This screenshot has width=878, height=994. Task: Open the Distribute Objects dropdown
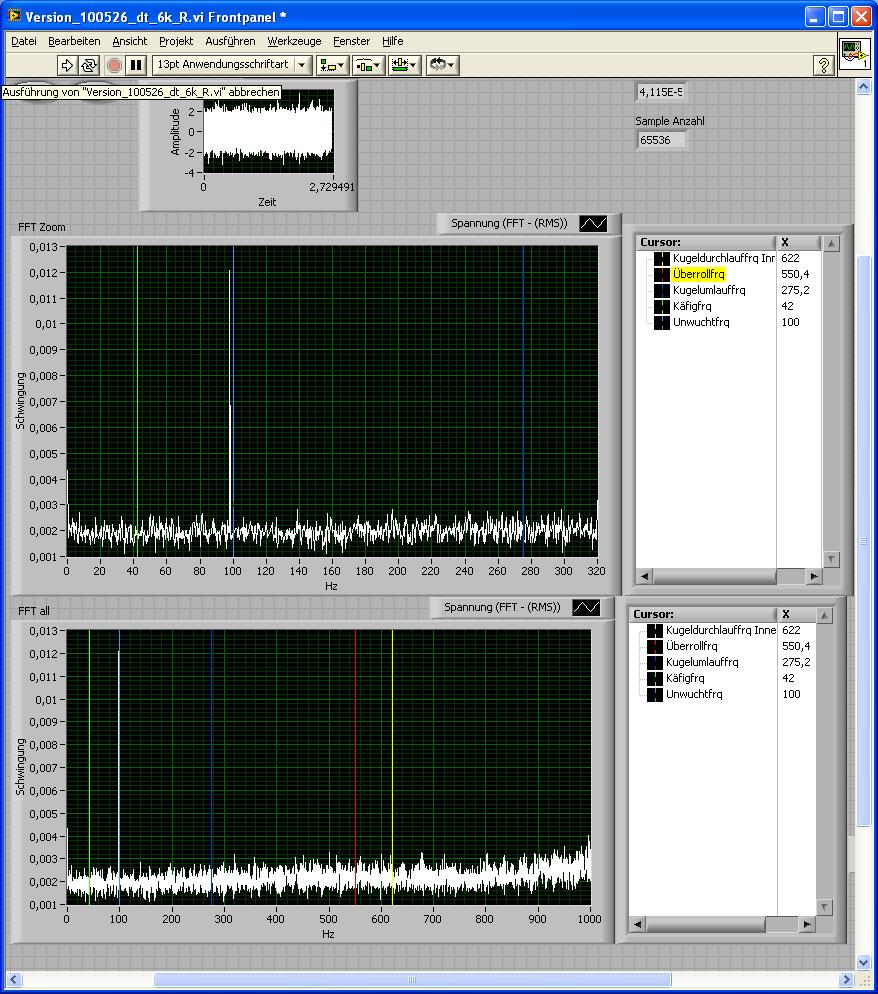click(368, 65)
